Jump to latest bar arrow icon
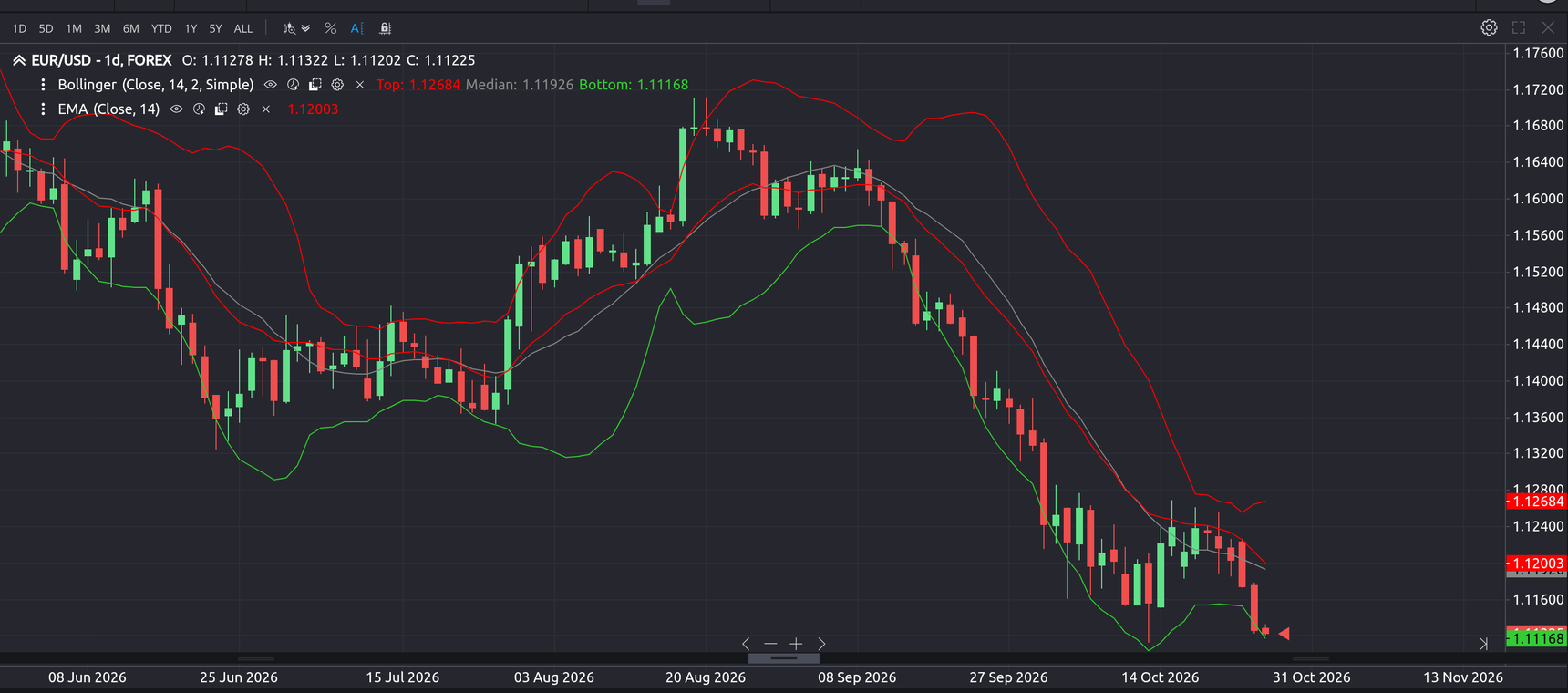Image resolution: width=1568 pixels, height=693 pixels. pos(1483,644)
